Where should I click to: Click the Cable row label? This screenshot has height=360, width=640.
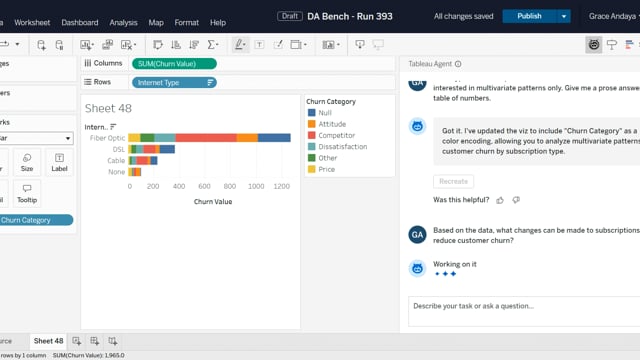tap(116, 160)
